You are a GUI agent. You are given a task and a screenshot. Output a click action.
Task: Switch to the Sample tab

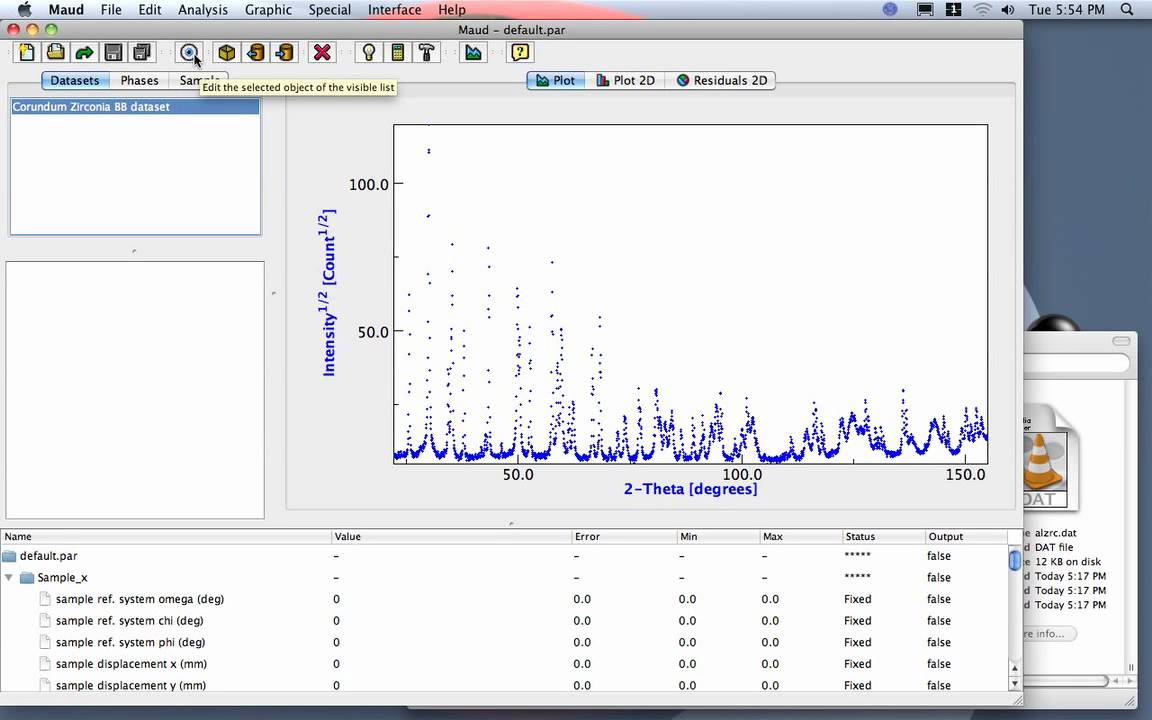point(198,81)
